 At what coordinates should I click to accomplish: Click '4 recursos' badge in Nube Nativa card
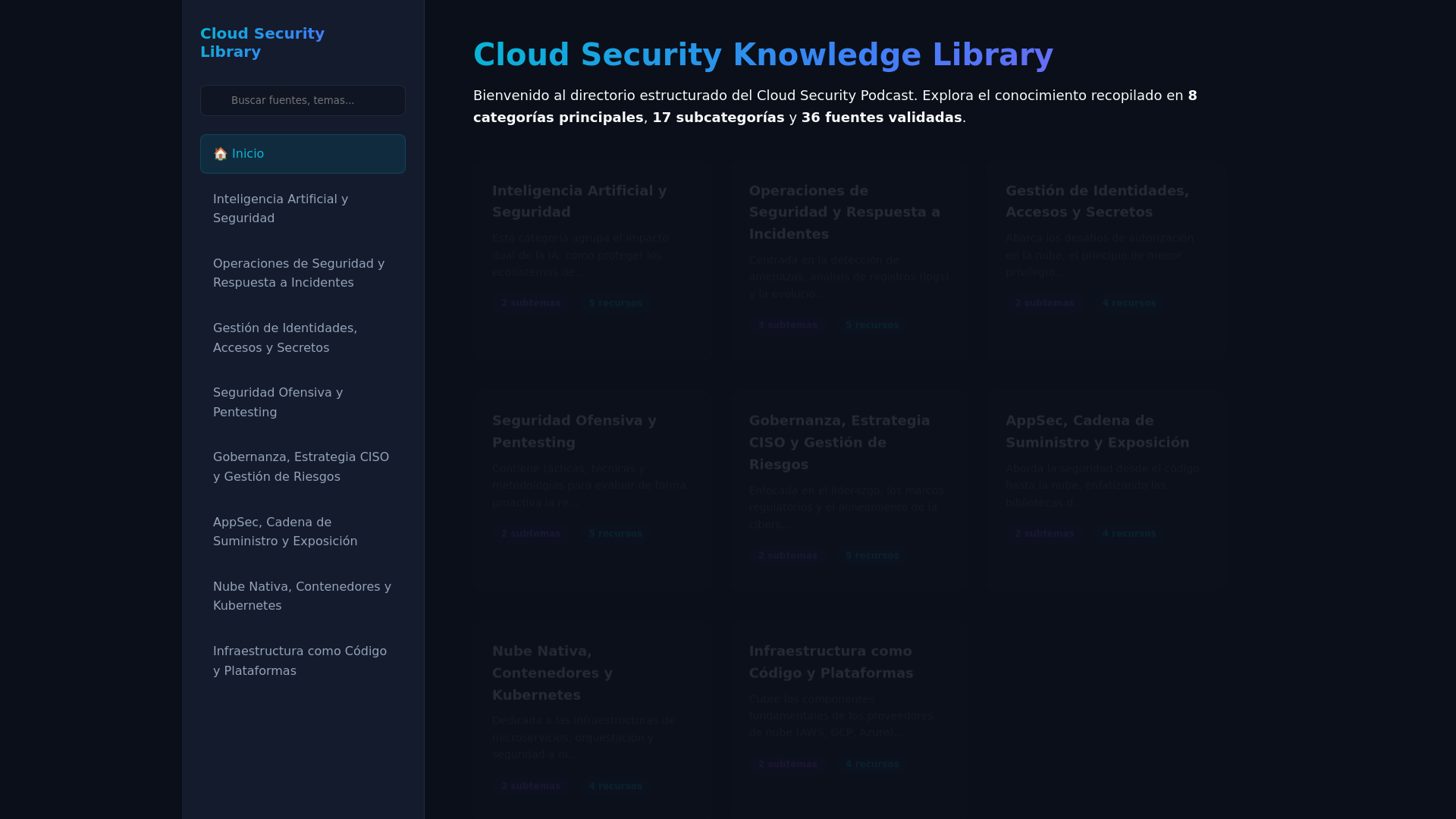[615, 786]
